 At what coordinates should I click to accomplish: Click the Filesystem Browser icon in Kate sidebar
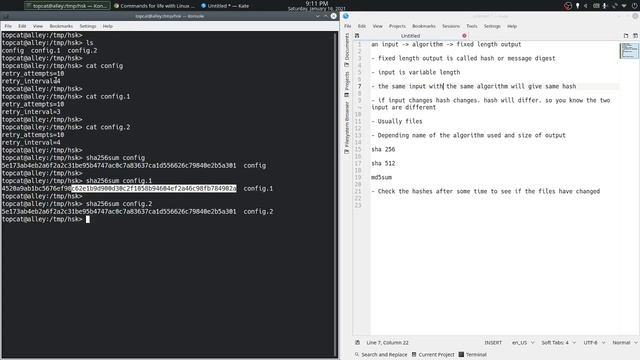(x=347, y=152)
